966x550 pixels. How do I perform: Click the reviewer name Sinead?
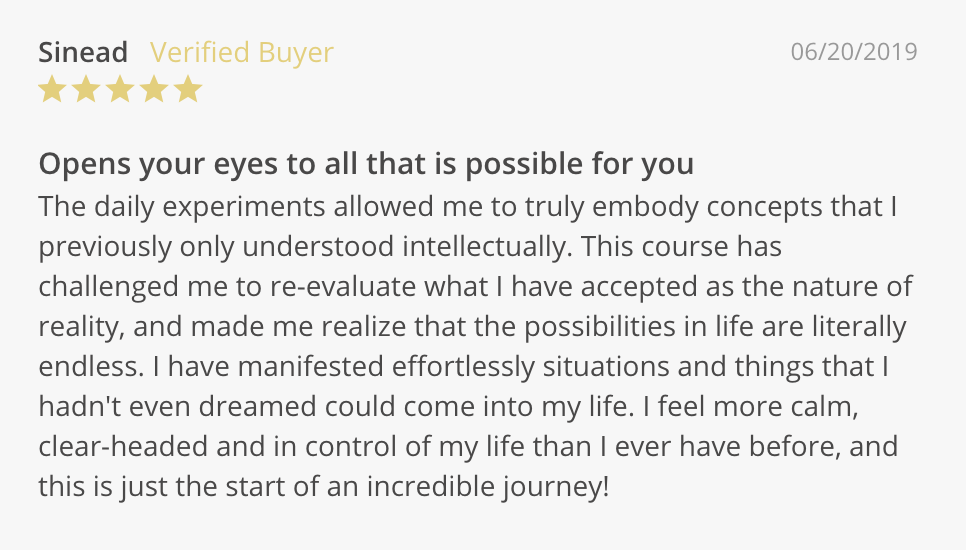pos(84,52)
